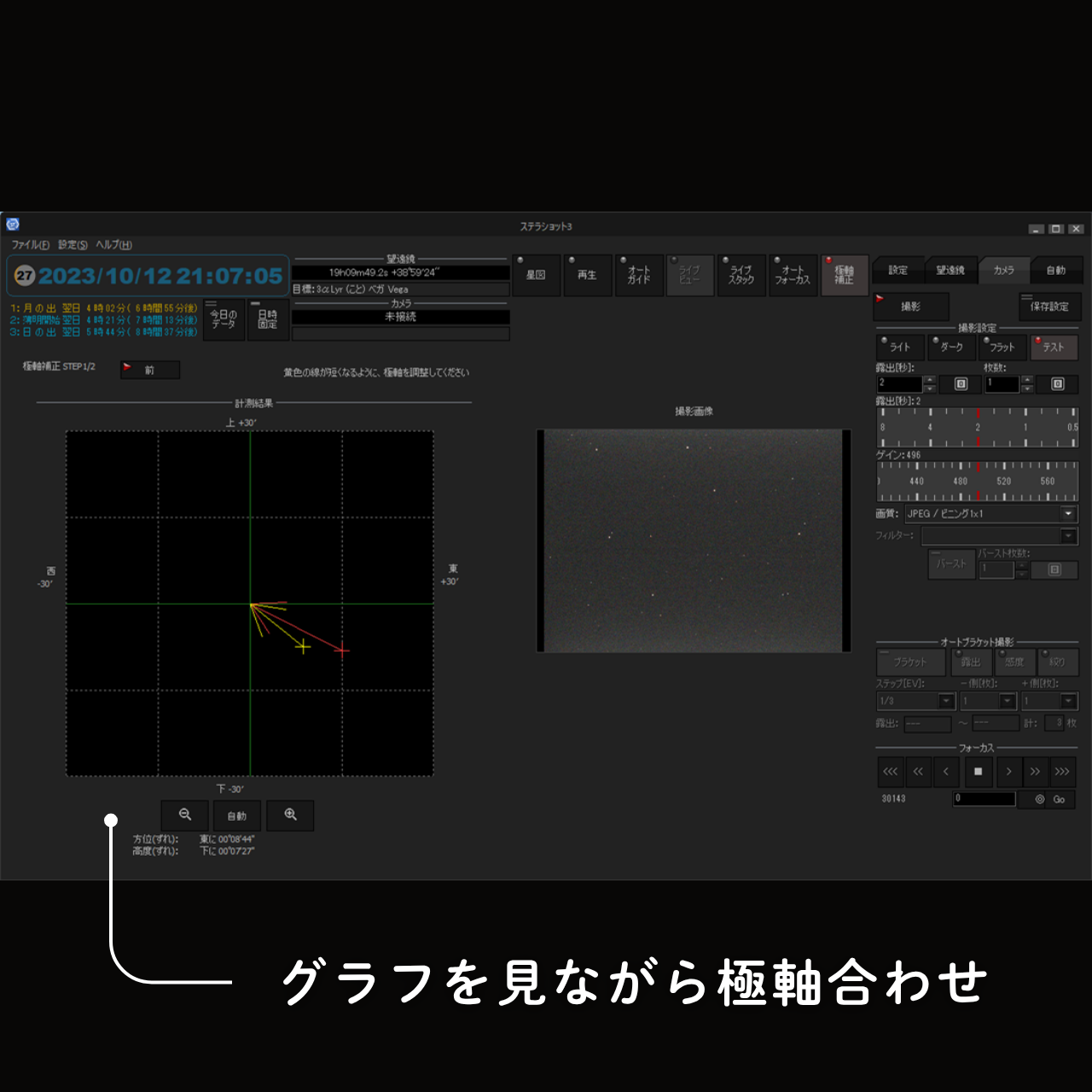Image resolution: width=1092 pixels, height=1092 pixels.
Task: Reset exposure seconds with the square icon
Action: [x=960, y=384]
